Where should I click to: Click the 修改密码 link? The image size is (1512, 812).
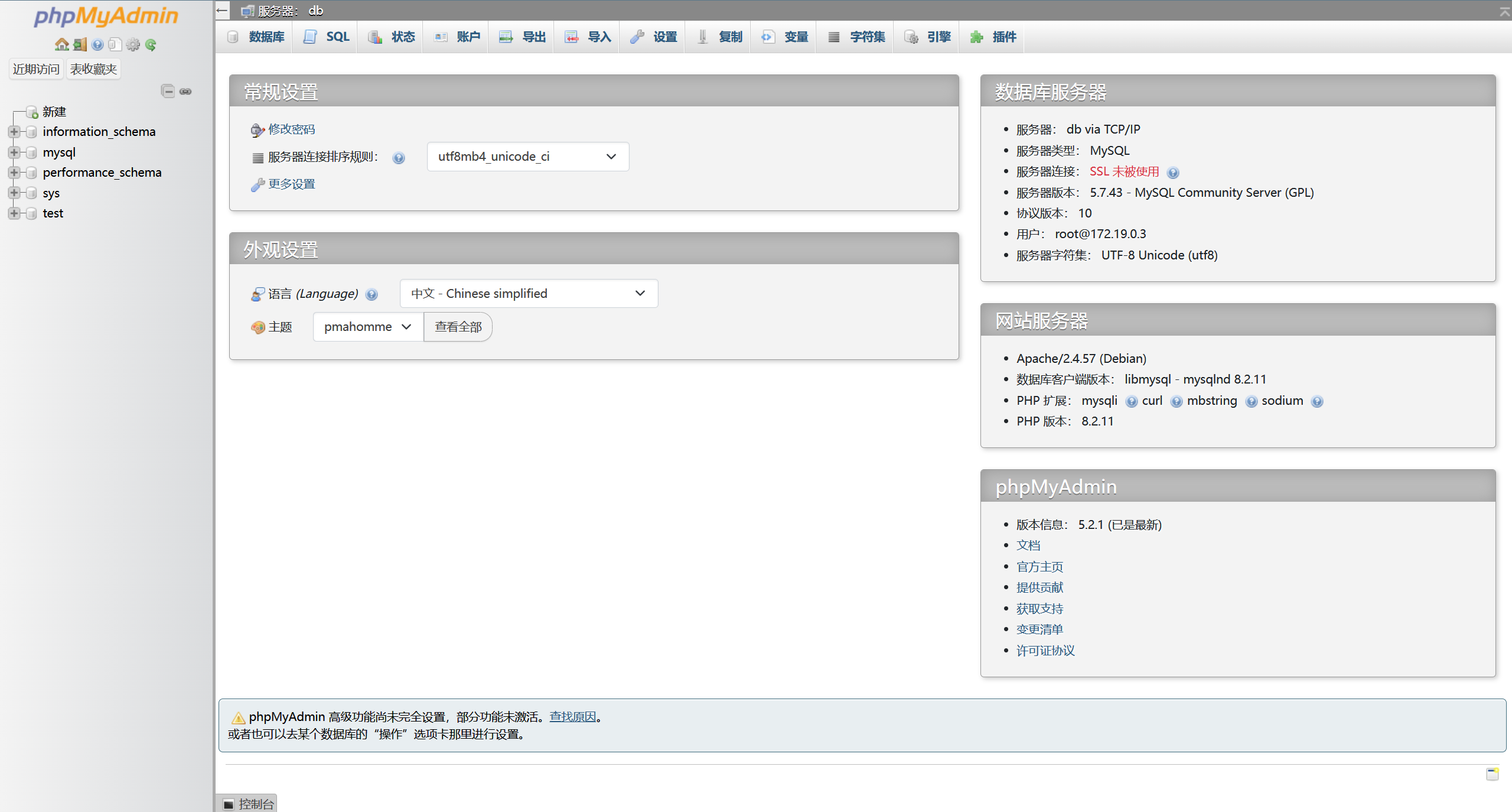[291, 129]
